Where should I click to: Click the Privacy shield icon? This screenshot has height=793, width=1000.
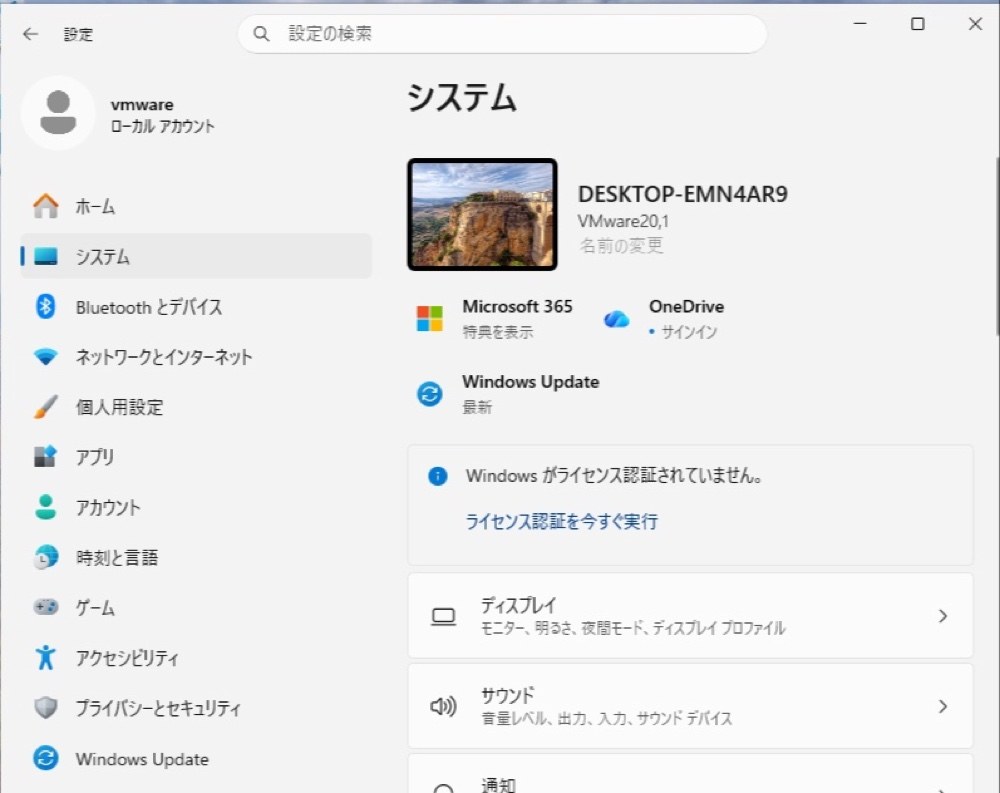pyautogui.click(x=45, y=708)
